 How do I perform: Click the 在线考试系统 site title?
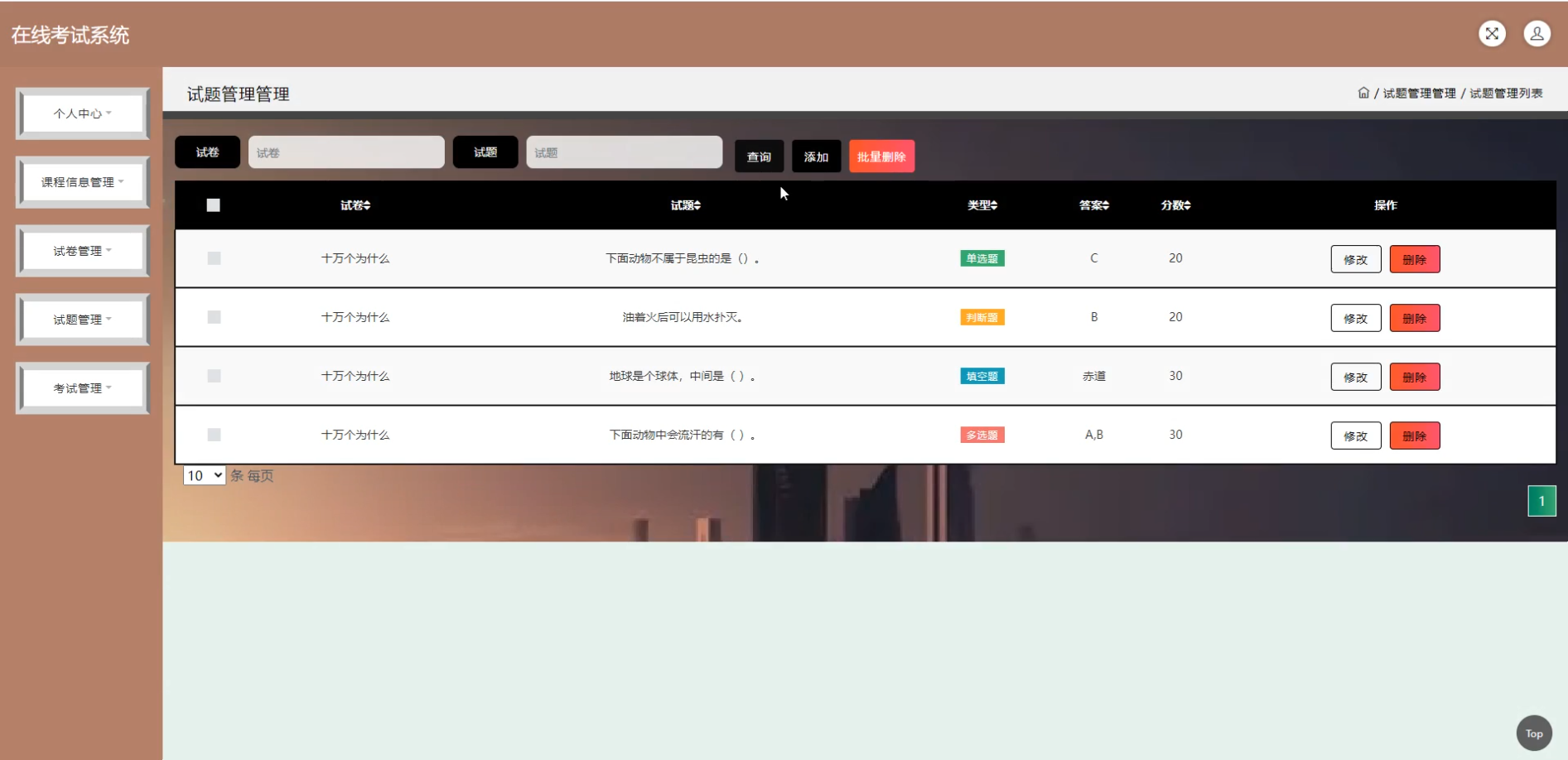coord(70,35)
